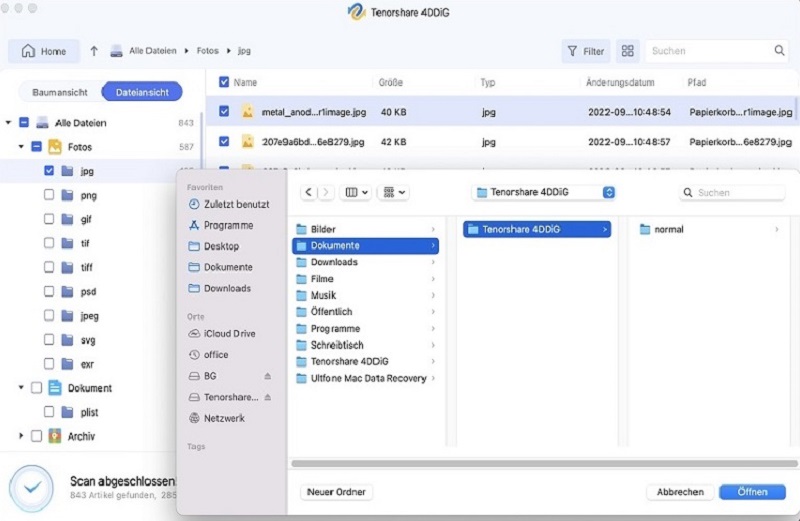The width and height of the screenshot is (800, 521).
Task: Switch to grid view layout icon
Action: [627, 51]
